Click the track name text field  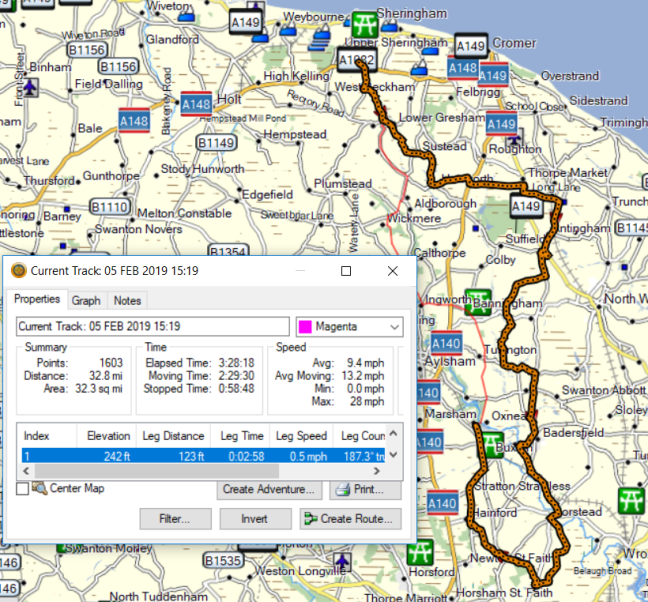[x=153, y=327]
